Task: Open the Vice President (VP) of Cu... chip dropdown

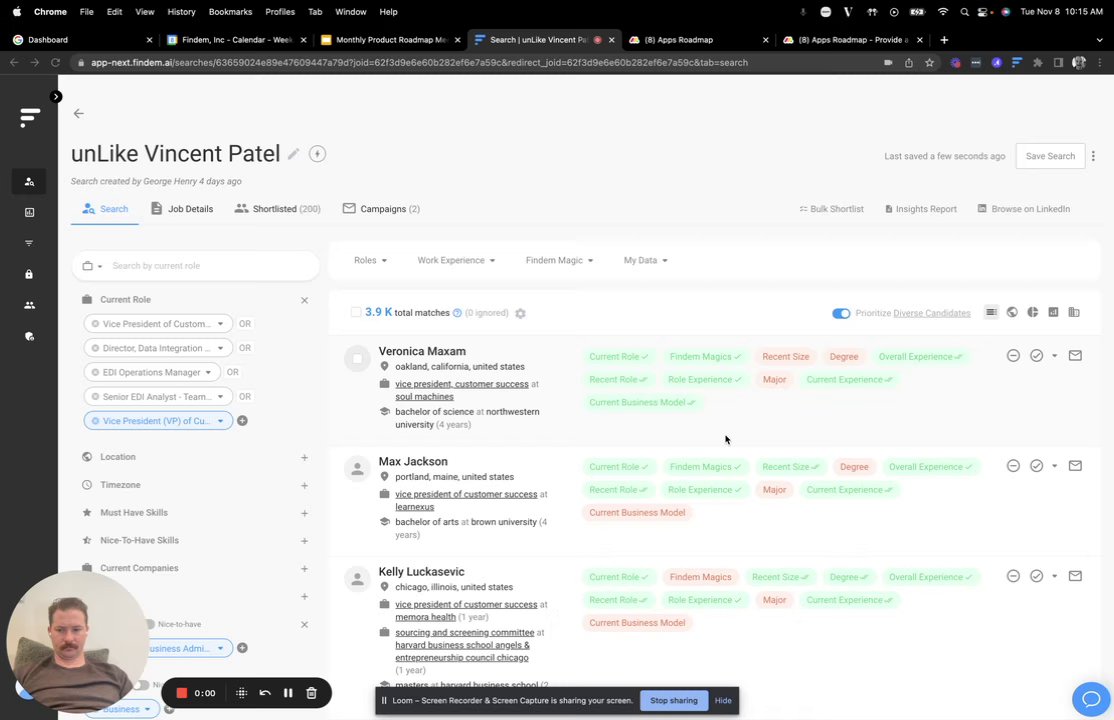Action: (x=220, y=421)
